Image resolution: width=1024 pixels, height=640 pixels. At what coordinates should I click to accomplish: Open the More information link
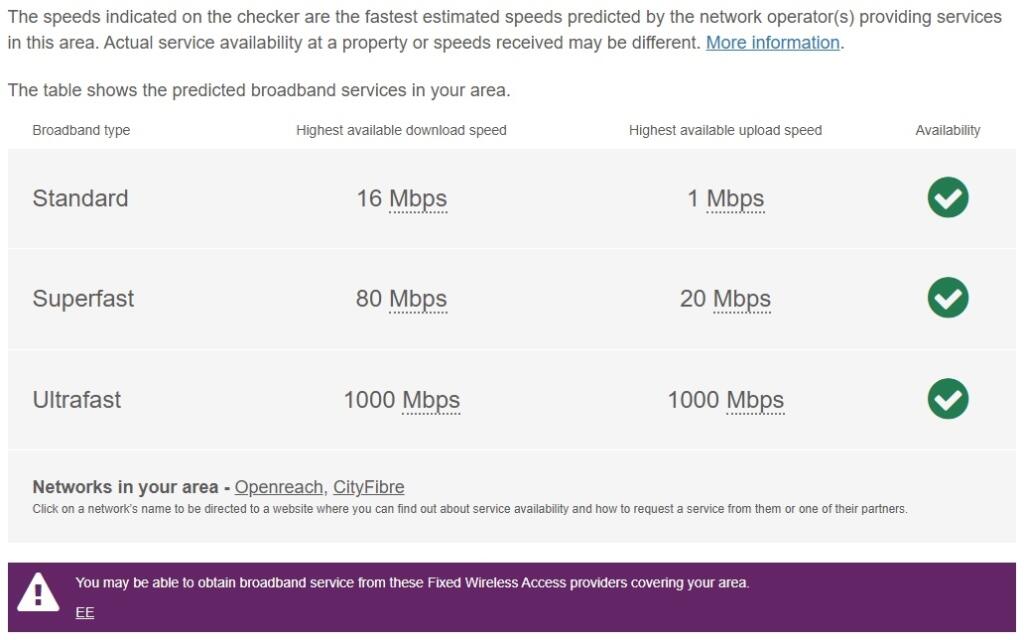pyautogui.click(x=773, y=42)
